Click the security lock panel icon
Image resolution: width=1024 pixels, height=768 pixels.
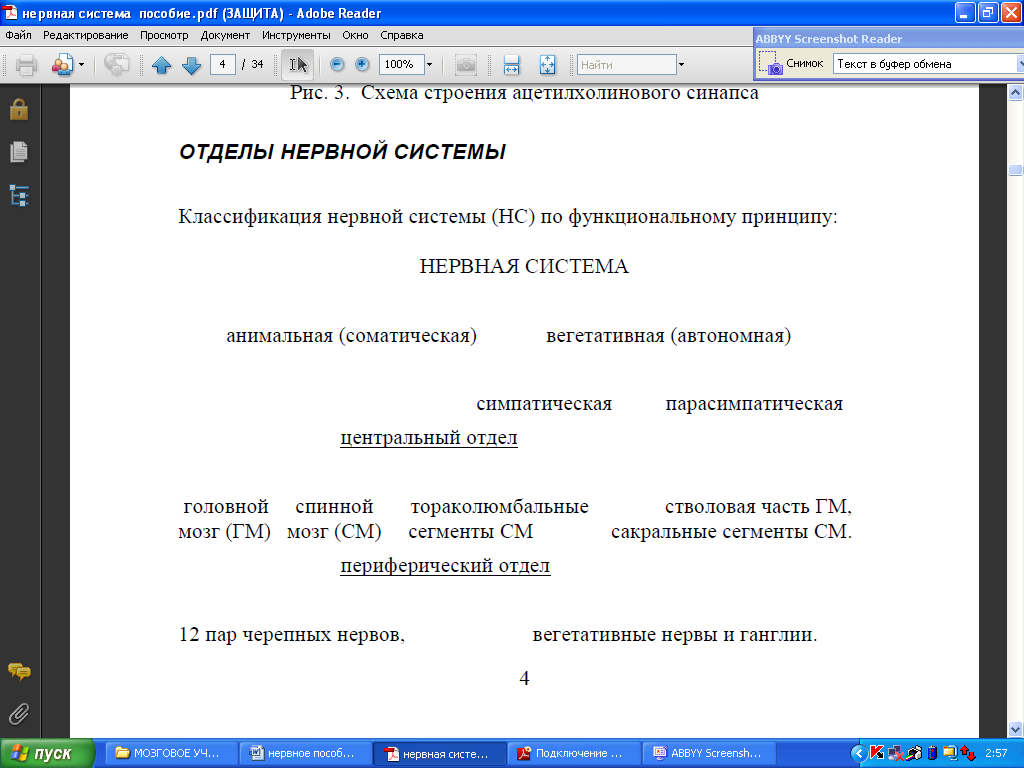point(19,110)
